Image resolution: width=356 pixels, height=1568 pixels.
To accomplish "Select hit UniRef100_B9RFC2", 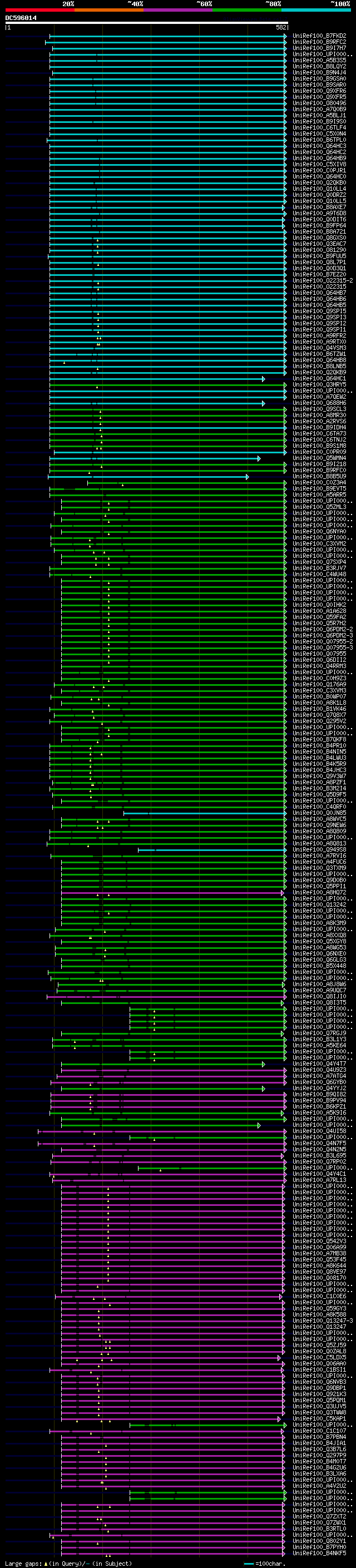I will (x=319, y=42).
